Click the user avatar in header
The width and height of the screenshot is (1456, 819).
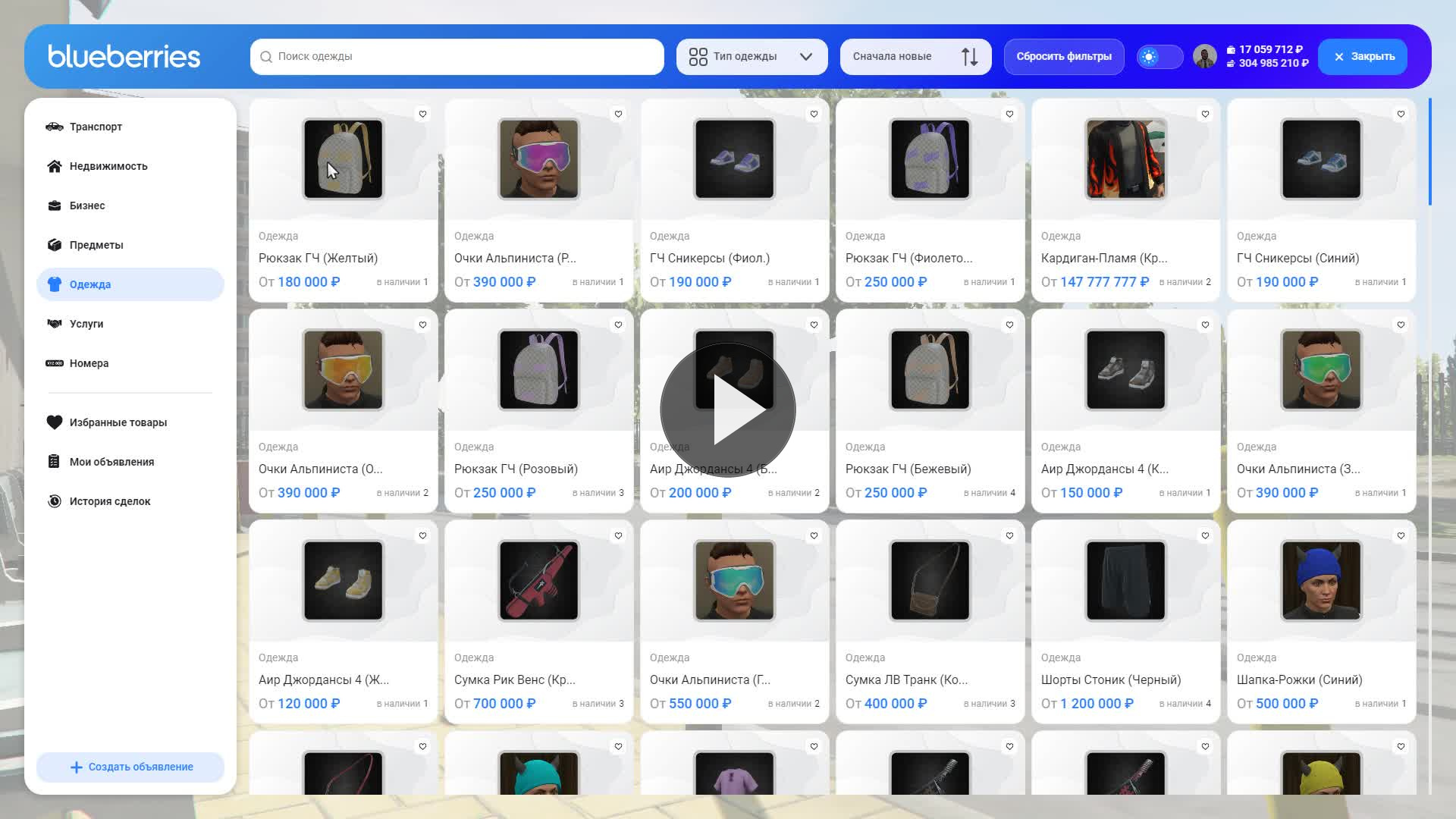click(1204, 57)
